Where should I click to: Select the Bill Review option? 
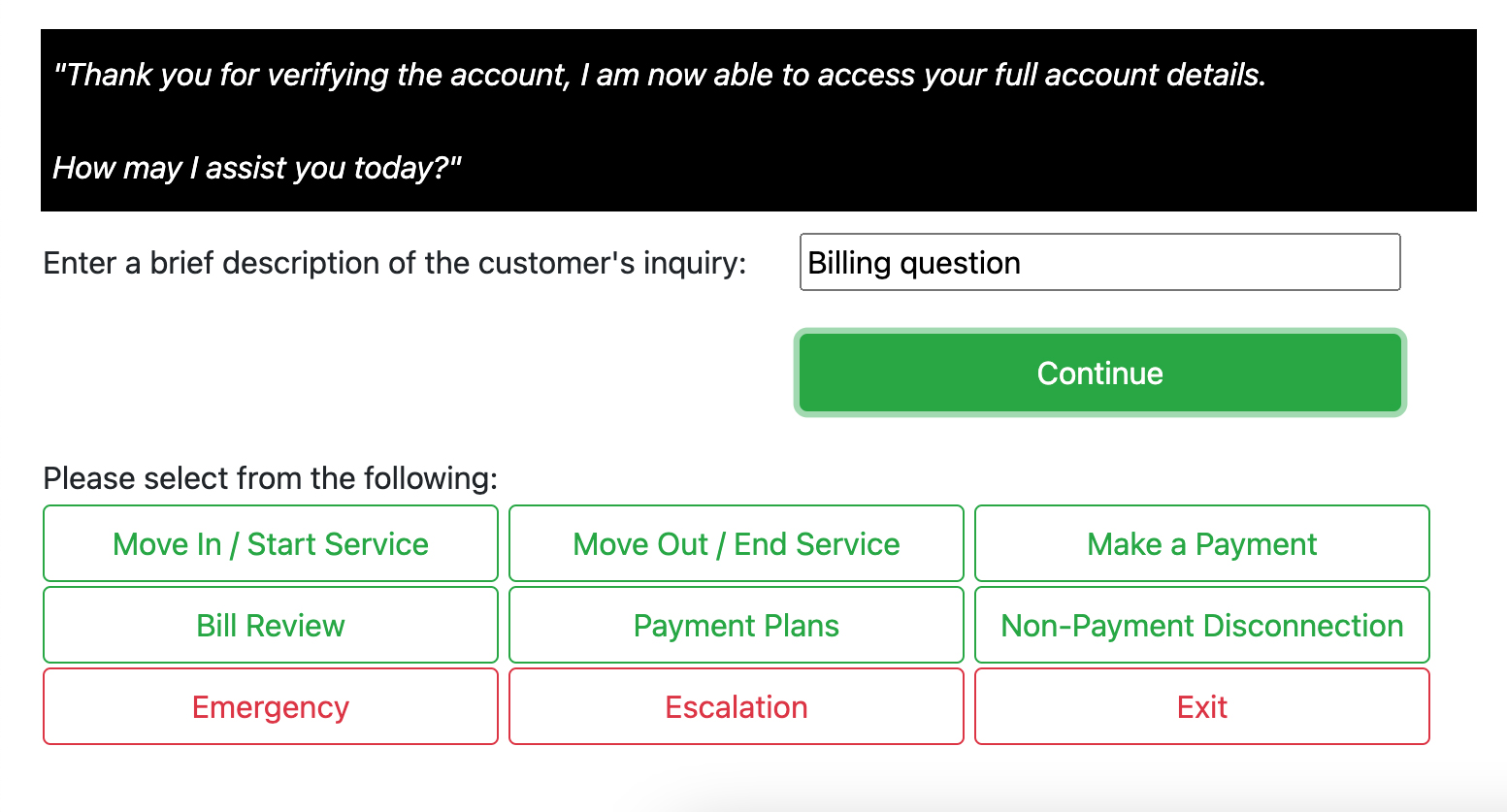pos(271,626)
